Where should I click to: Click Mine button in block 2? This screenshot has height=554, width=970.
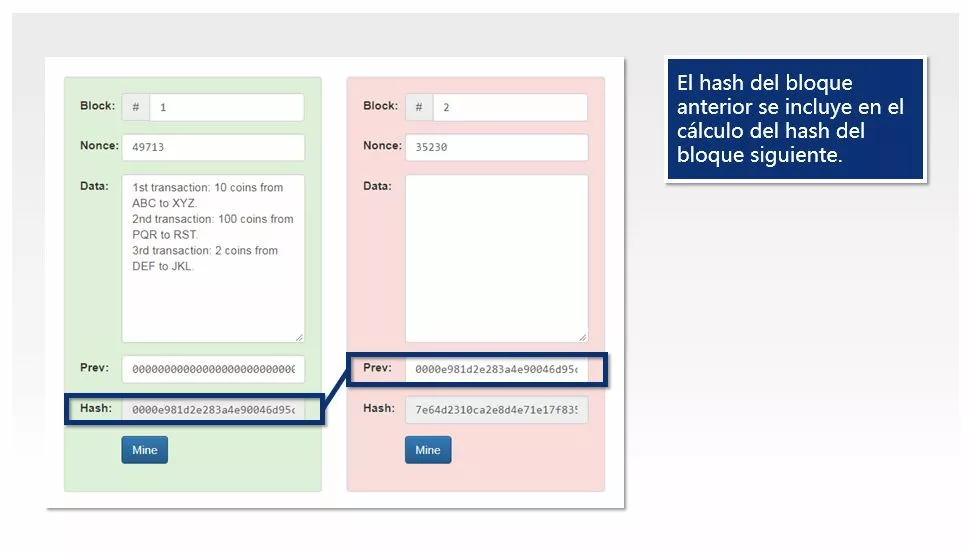pyautogui.click(x=427, y=450)
